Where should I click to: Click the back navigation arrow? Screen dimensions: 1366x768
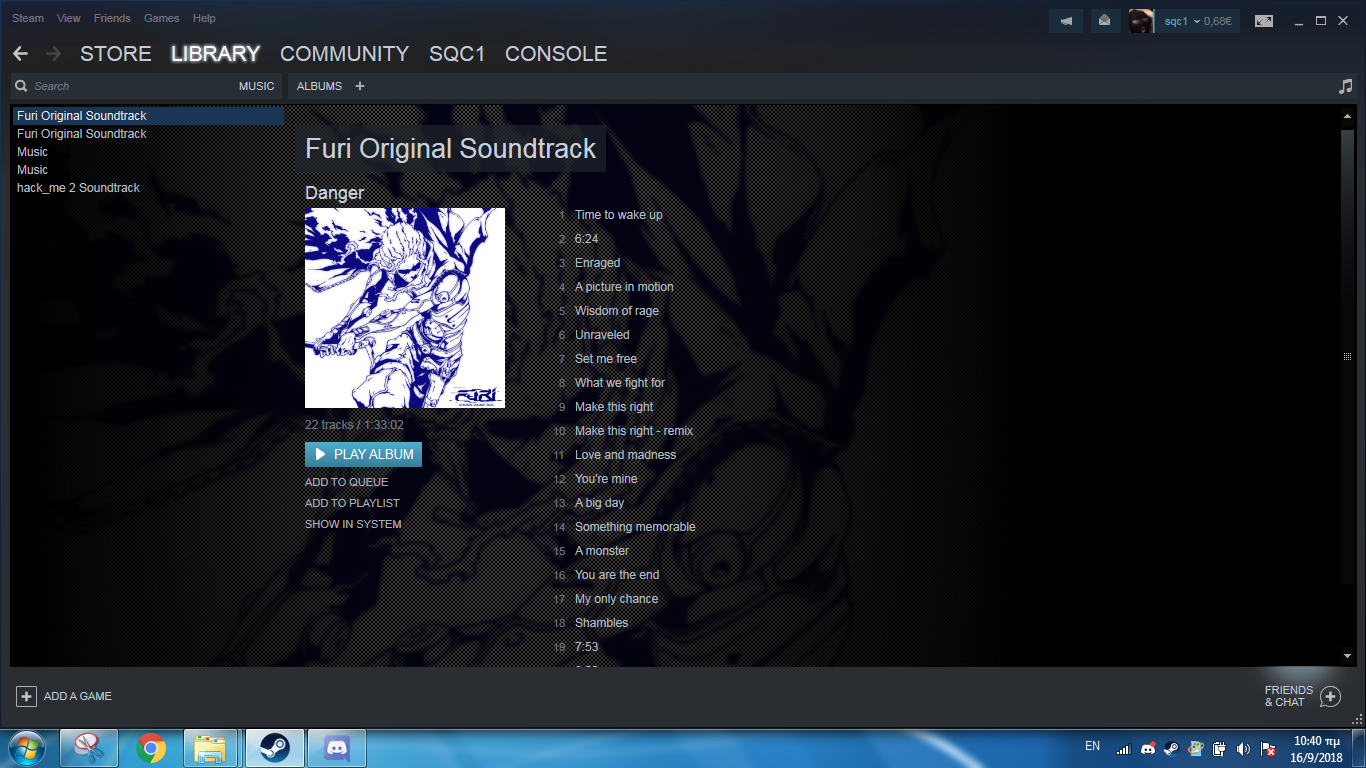tap(21, 54)
